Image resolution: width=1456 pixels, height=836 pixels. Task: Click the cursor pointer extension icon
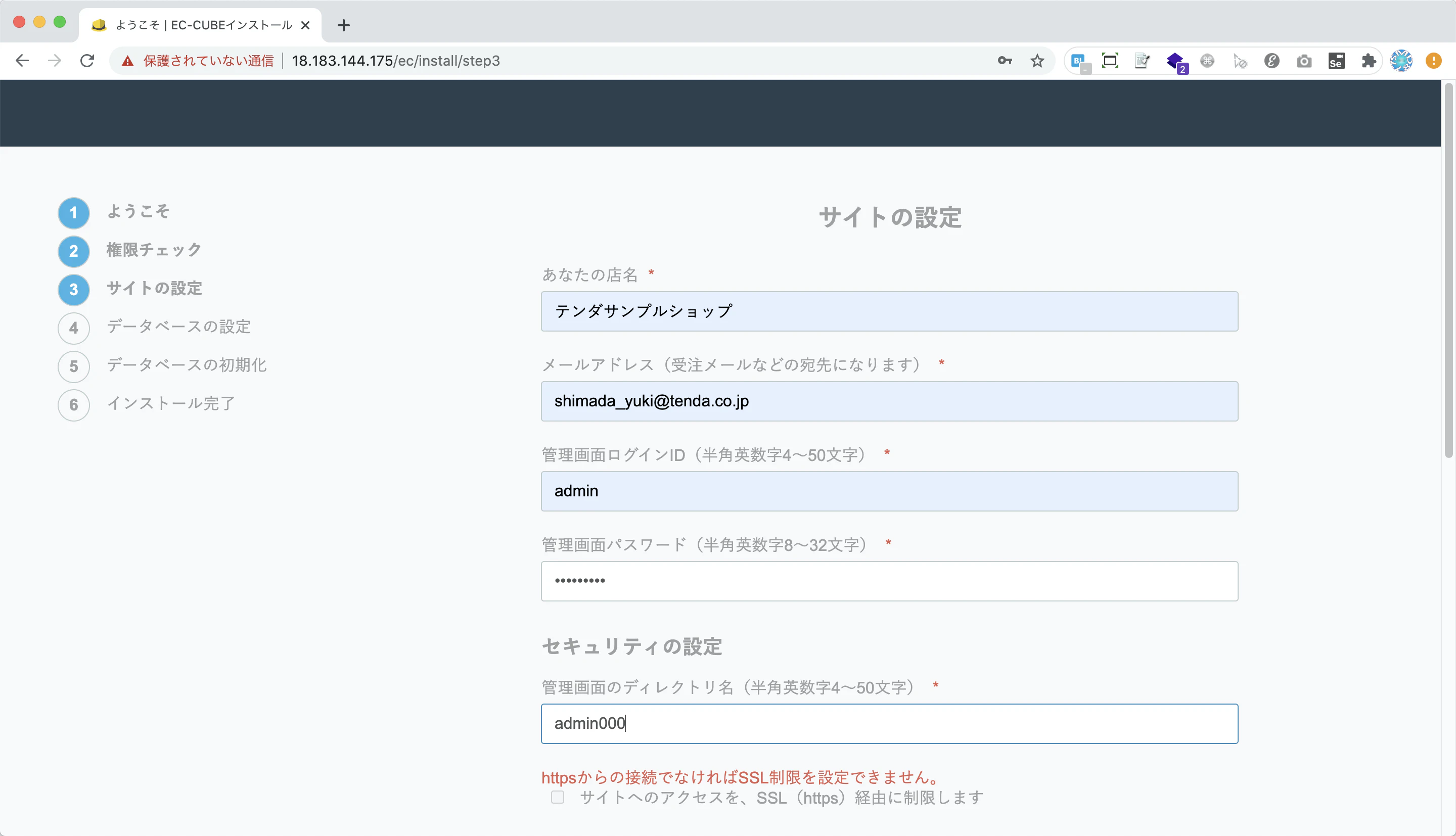[1240, 61]
